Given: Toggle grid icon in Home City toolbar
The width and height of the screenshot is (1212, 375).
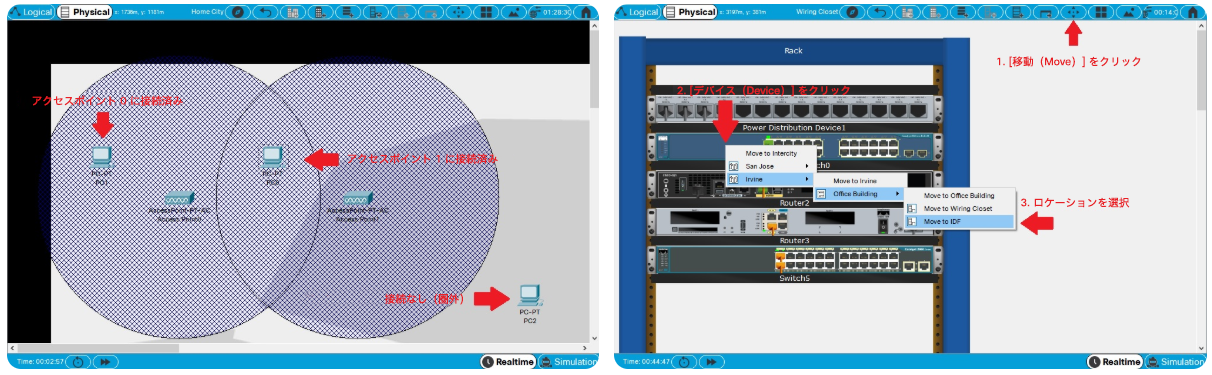Looking at the screenshot, I should coord(486,12).
